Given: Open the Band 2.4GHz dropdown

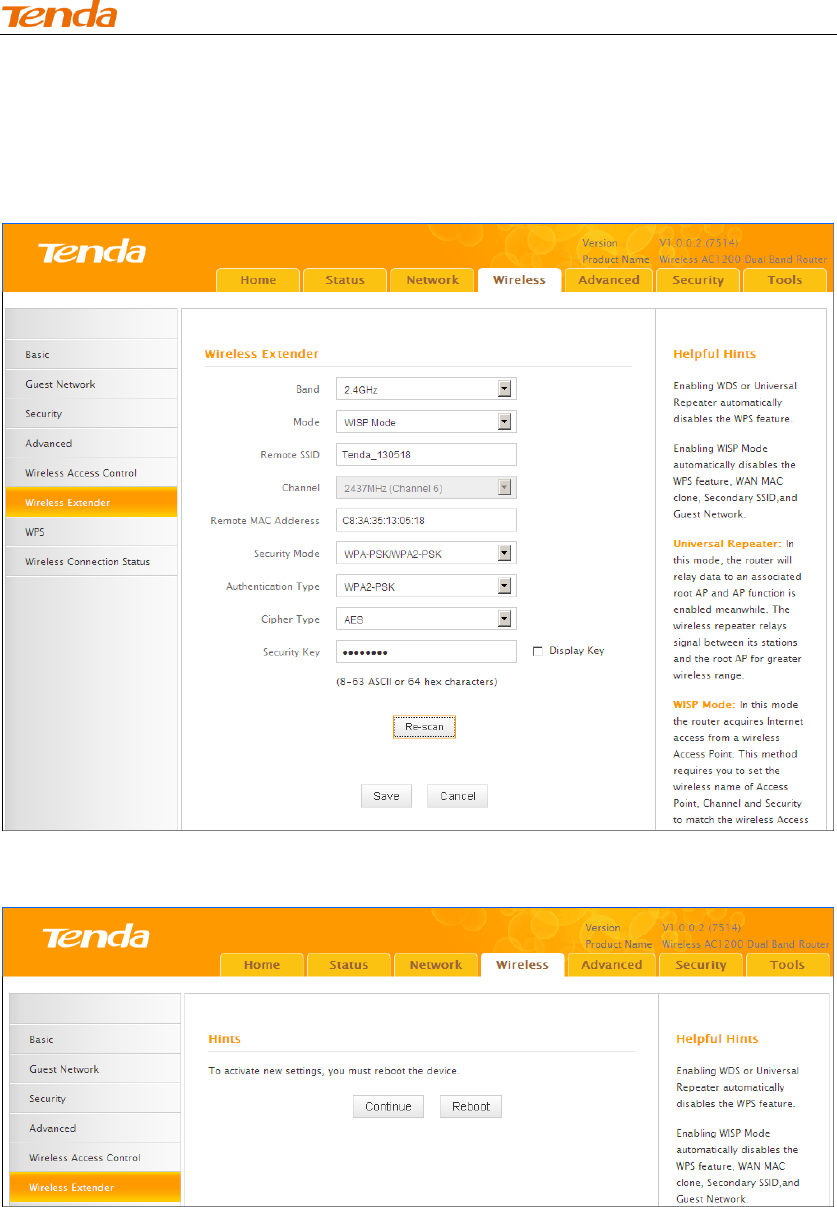Looking at the screenshot, I should coord(425,389).
